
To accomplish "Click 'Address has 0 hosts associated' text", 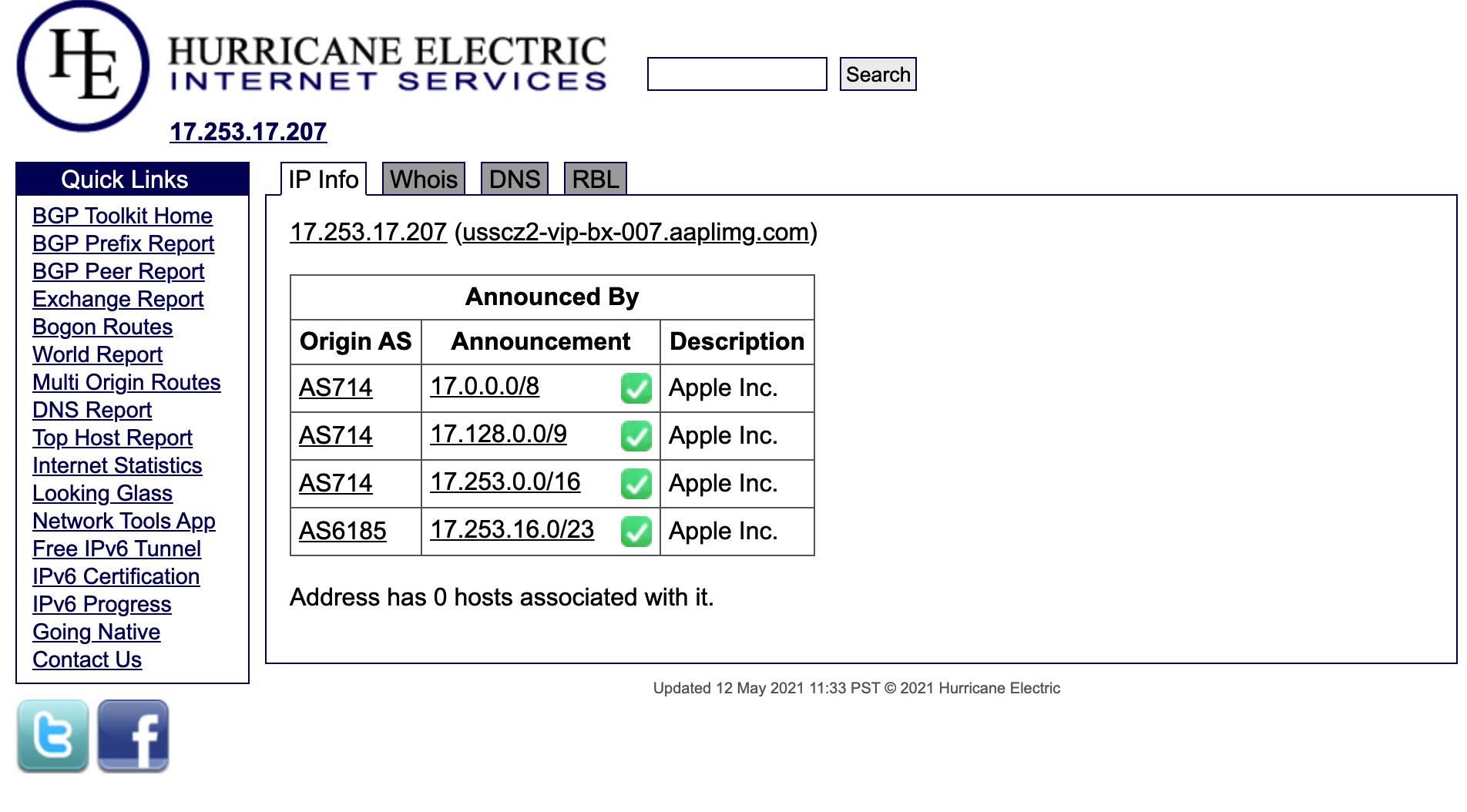I will pyautogui.click(x=502, y=597).
